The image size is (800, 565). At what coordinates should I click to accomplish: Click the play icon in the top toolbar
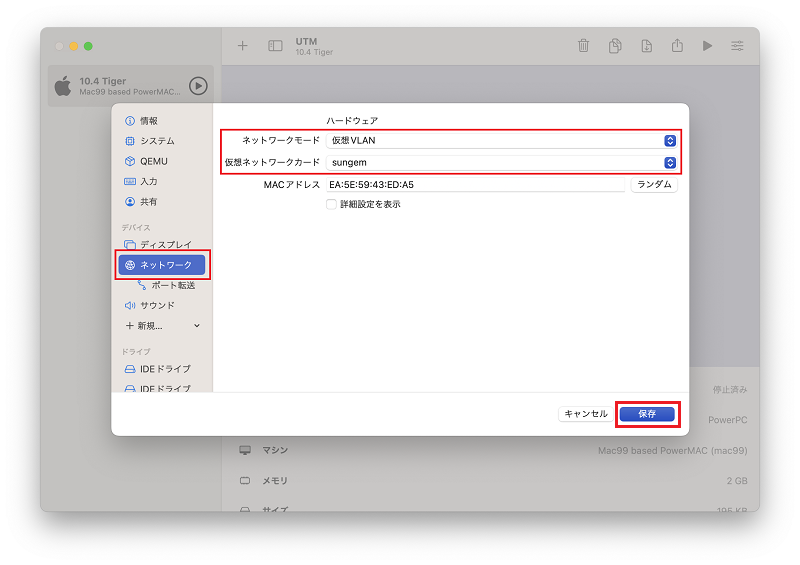pos(707,46)
